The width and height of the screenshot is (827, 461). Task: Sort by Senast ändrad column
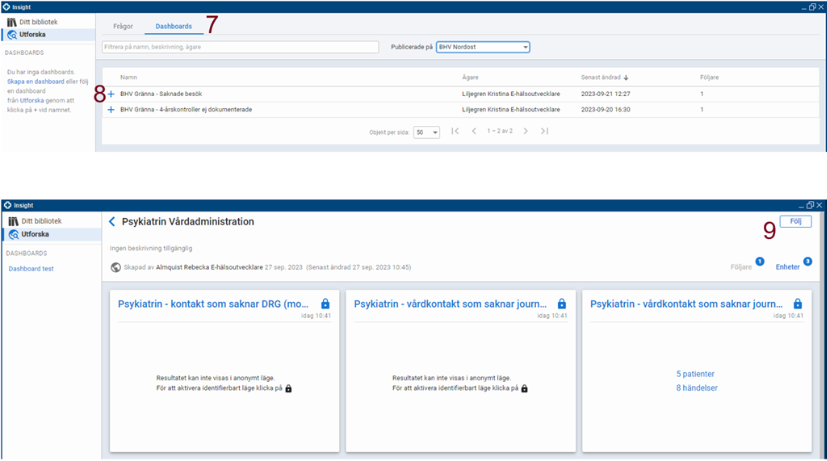click(604, 78)
